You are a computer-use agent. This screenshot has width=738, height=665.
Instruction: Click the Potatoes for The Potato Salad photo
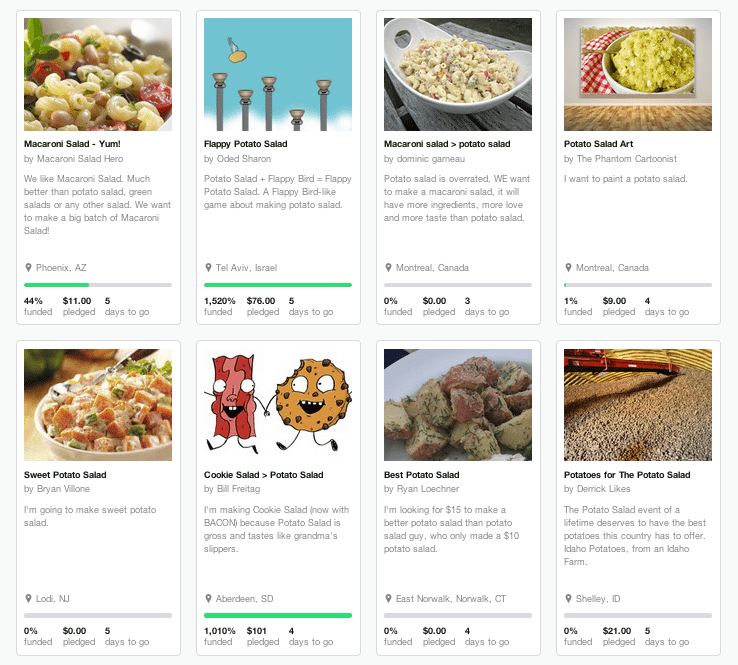coord(638,405)
